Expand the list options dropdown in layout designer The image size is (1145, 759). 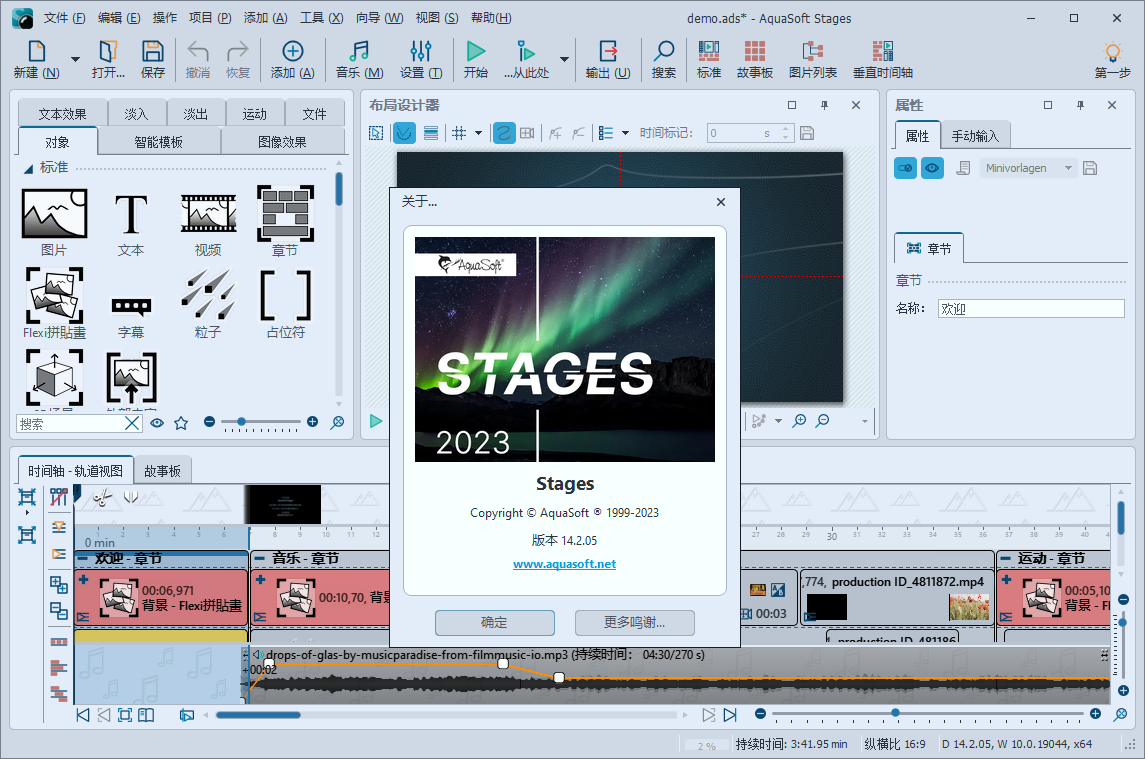click(x=625, y=133)
